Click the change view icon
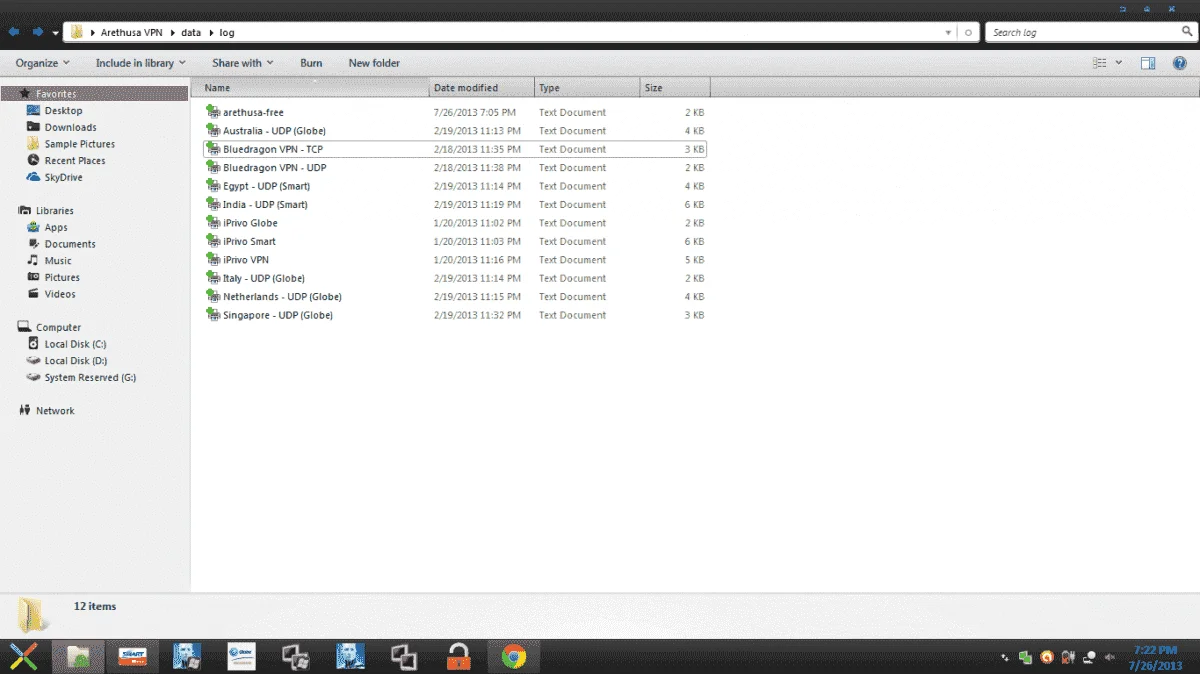Image resolution: width=1200 pixels, height=674 pixels. pyautogui.click(x=1100, y=63)
